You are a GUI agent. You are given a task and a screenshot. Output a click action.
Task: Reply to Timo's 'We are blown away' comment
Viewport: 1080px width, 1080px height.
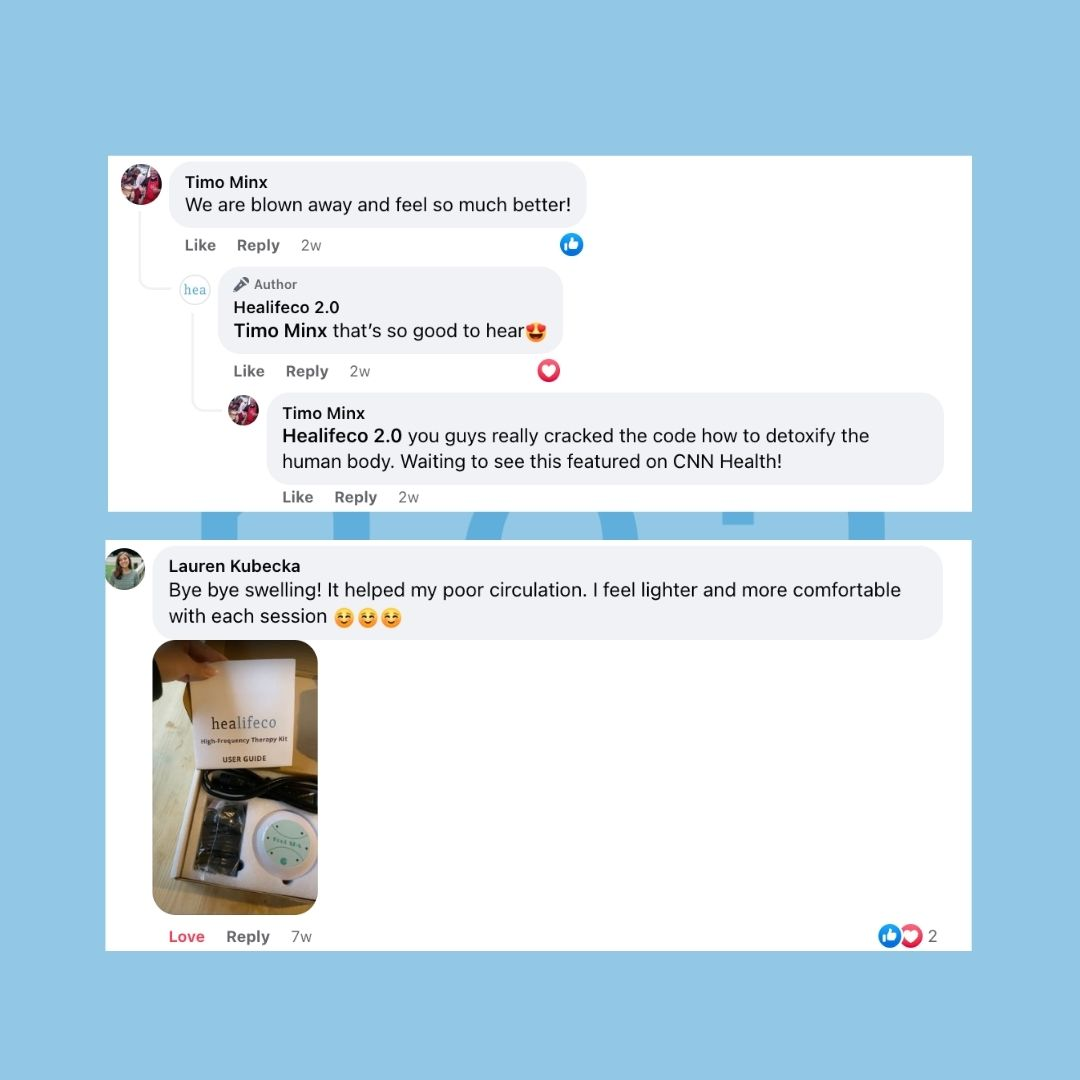tap(258, 245)
